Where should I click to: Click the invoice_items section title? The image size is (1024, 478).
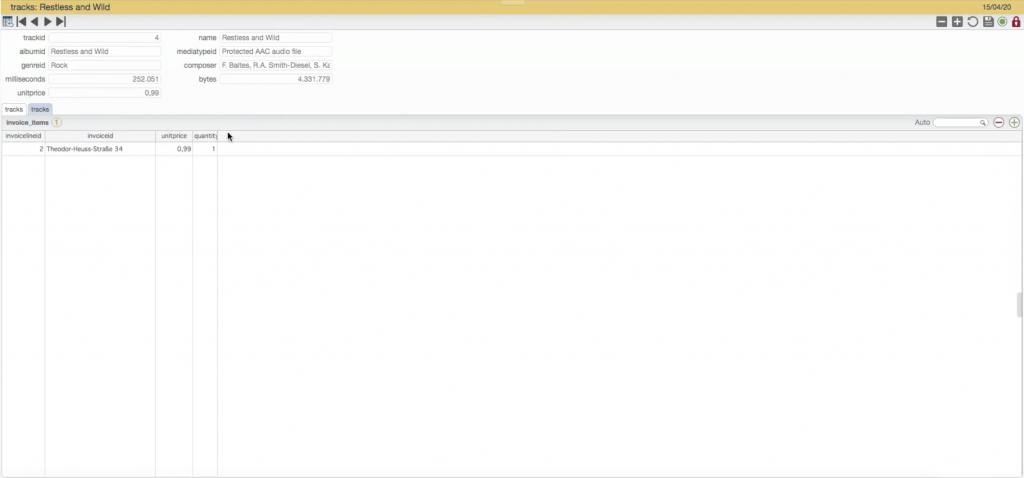click(27, 123)
